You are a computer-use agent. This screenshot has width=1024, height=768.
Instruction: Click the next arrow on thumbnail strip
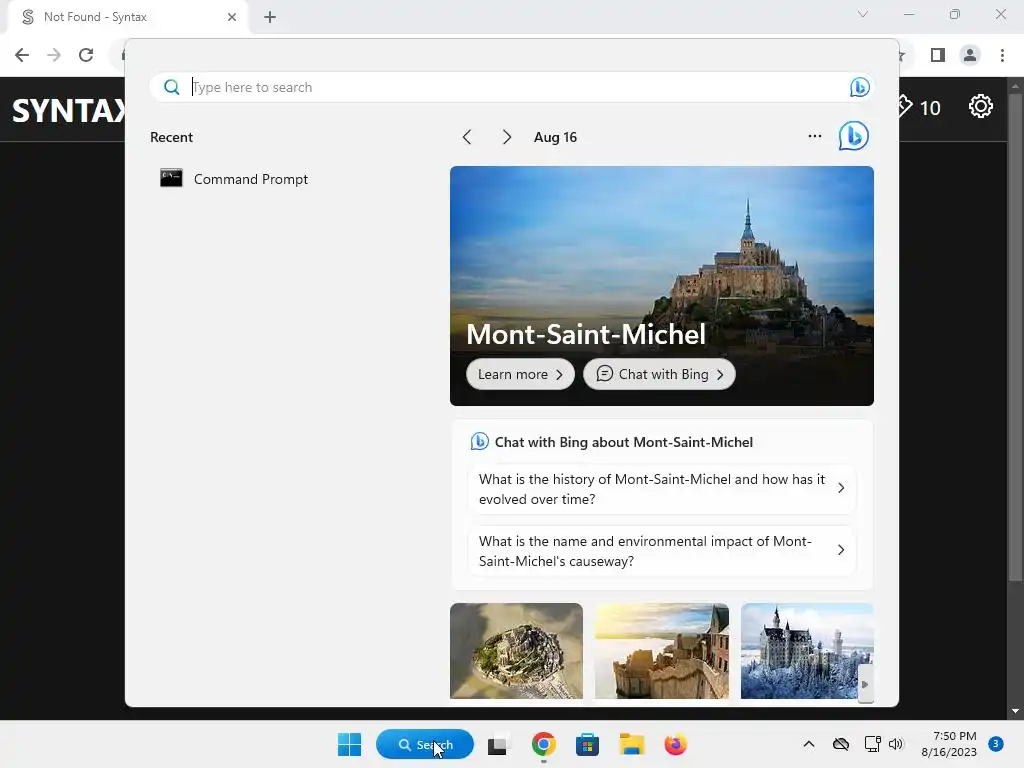[x=865, y=684]
